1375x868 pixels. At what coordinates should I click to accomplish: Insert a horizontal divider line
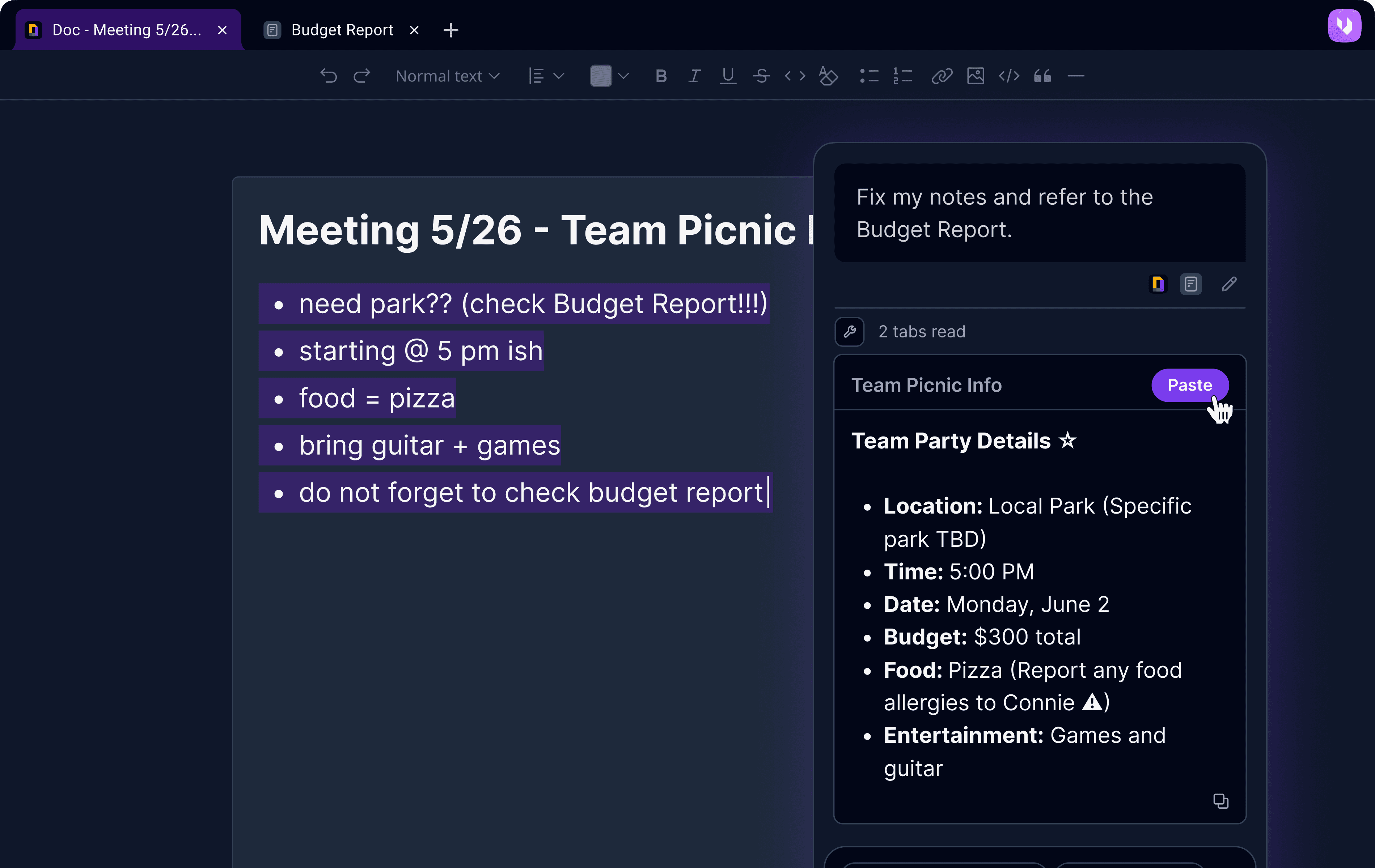coord(1076,76)
